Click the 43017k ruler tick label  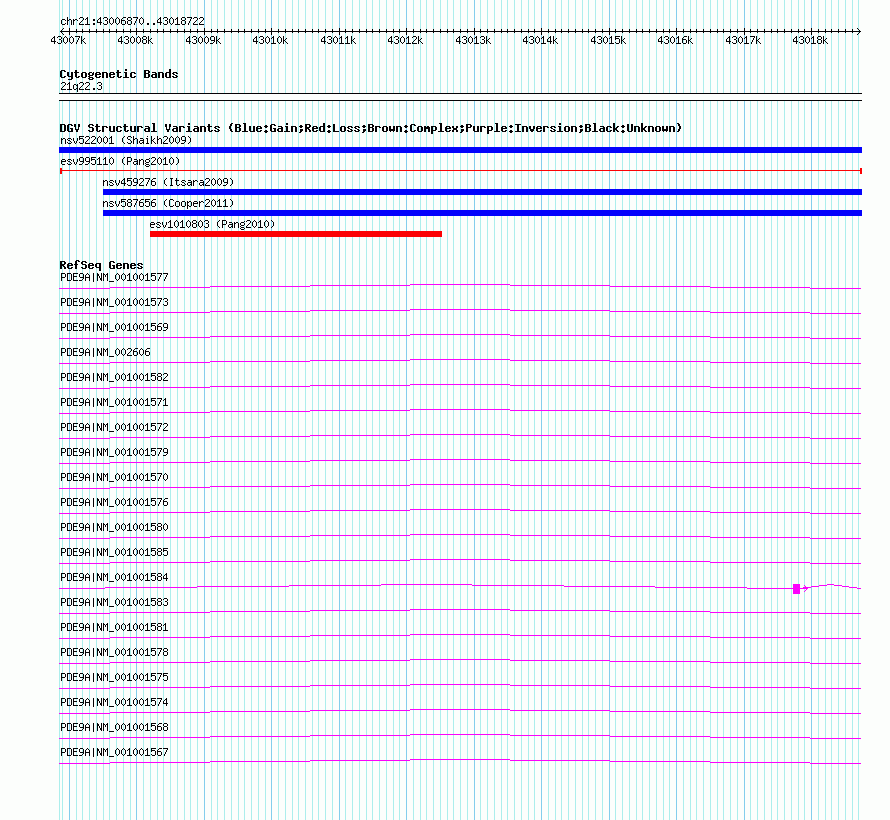pos(744,40)
